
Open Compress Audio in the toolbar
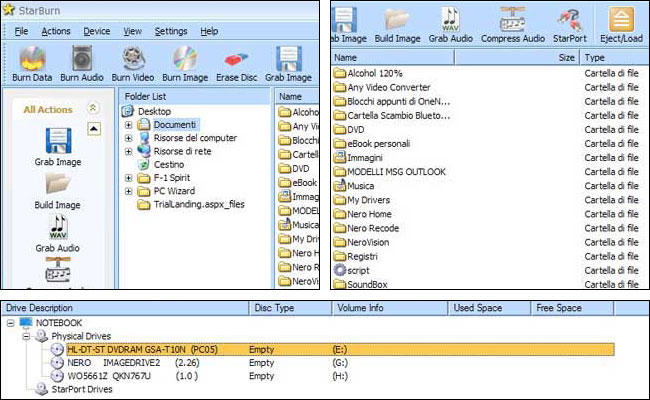click(x=514, y=24)
